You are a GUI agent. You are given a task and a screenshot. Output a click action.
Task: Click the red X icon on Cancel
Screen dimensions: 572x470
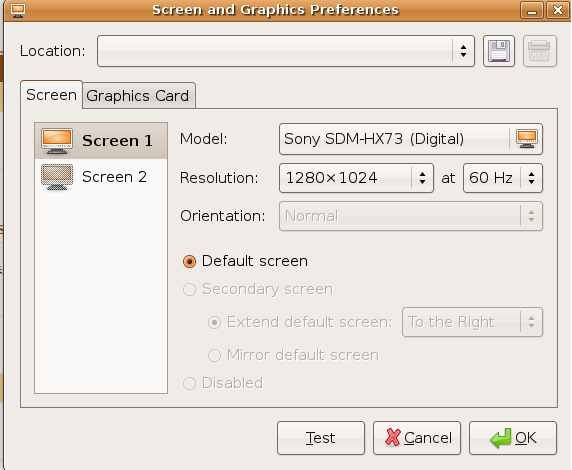pos(393,437)
